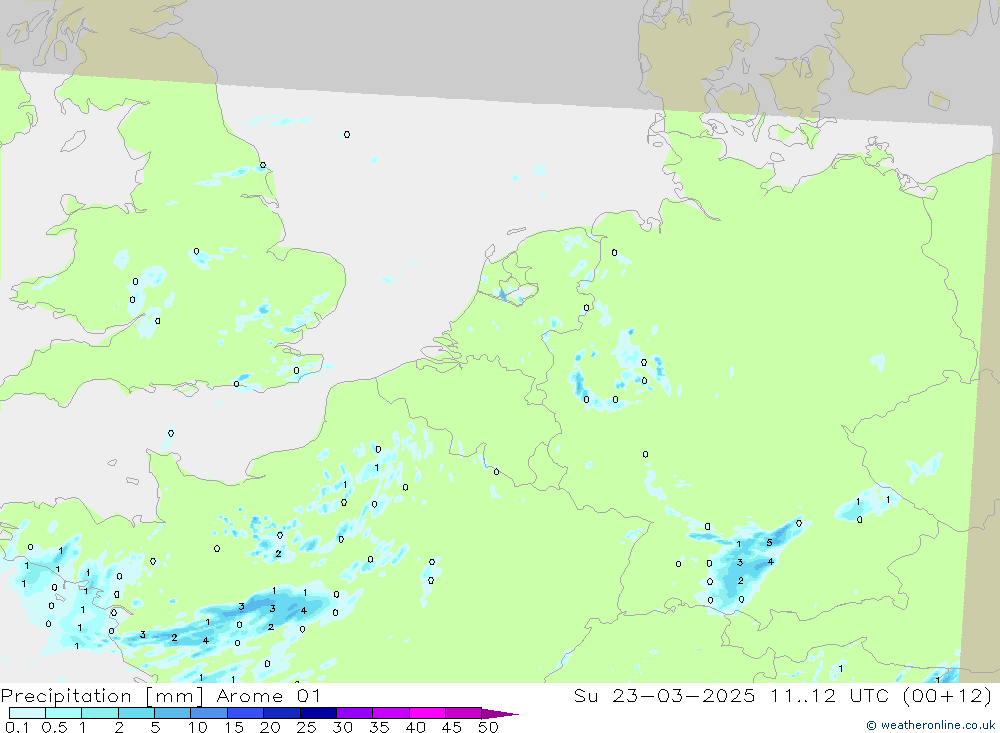
Task: Click the '45' legend scale label
Action: point(452,727)
